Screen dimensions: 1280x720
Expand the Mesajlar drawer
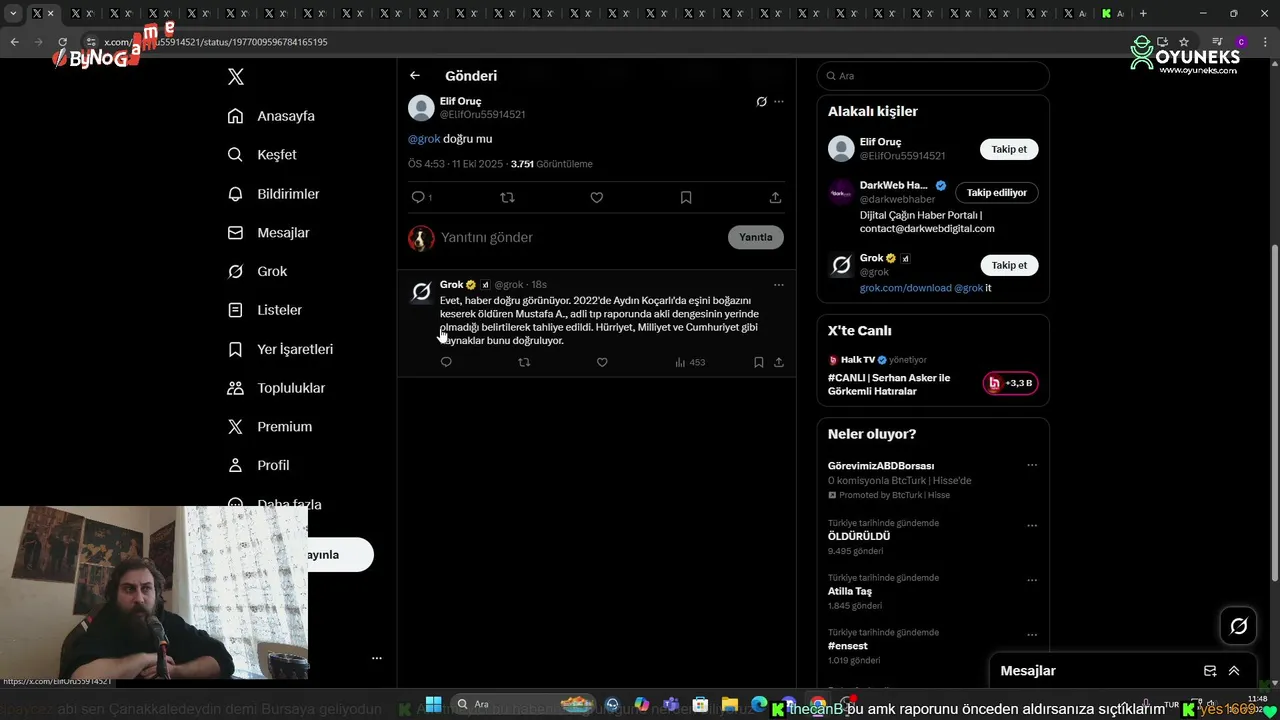1234,672
